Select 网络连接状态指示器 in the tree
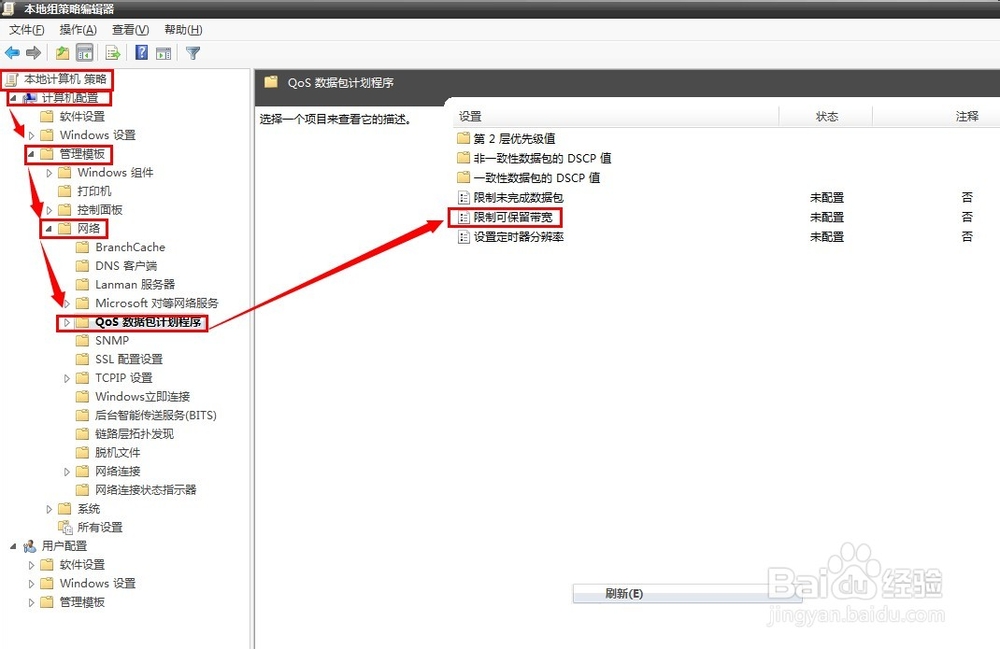Viewport: 1000px width, 649px height. pyautogui.click(x=146, y=490)
